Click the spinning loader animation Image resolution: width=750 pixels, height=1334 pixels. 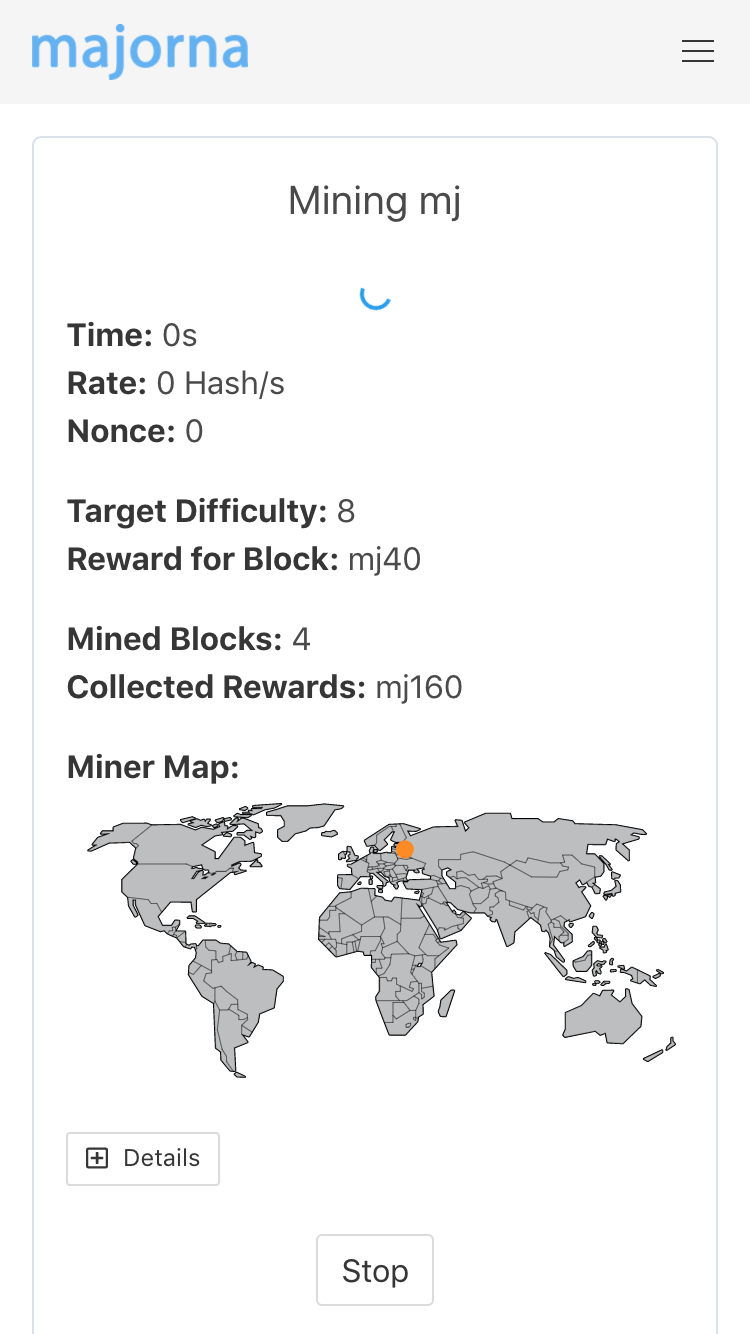(x=374, y=296)
